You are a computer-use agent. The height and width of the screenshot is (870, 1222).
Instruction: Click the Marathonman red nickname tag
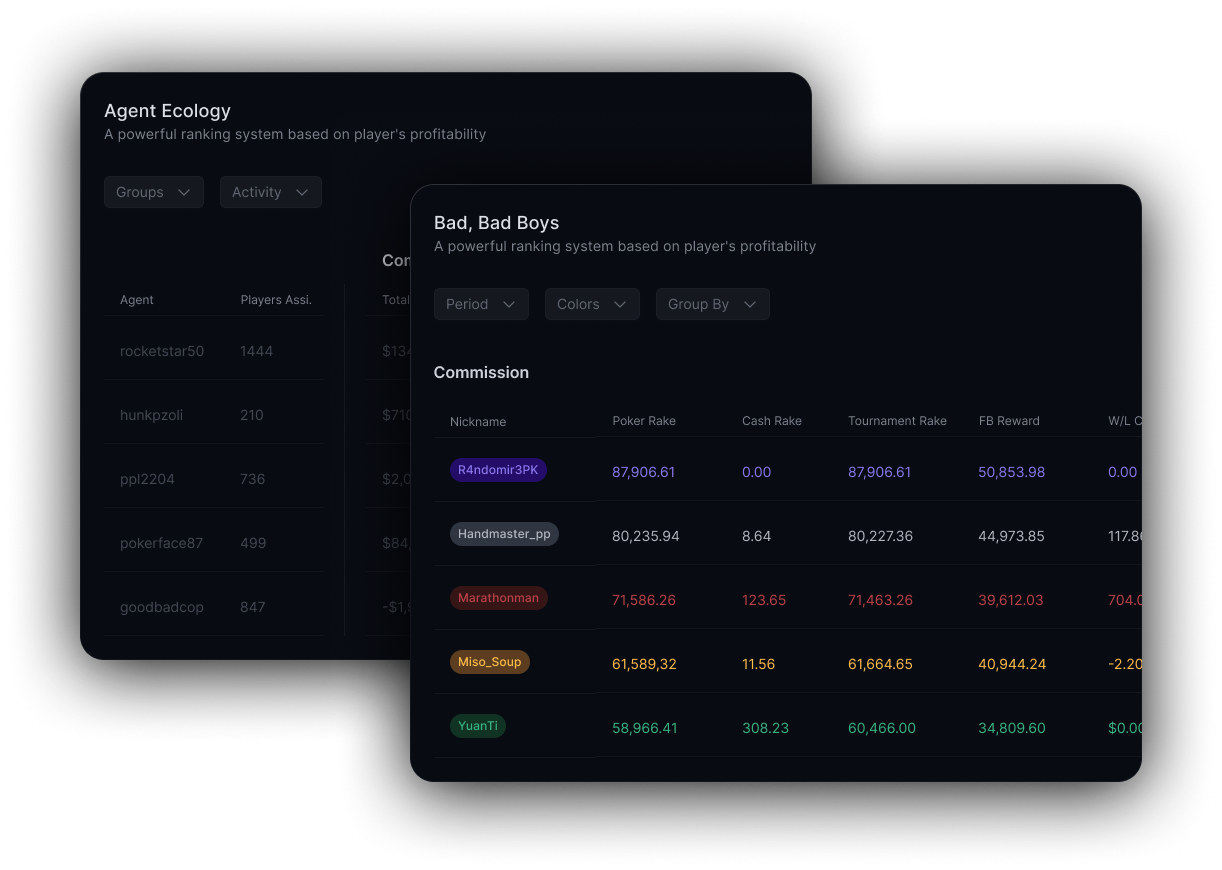click(498, 598)
